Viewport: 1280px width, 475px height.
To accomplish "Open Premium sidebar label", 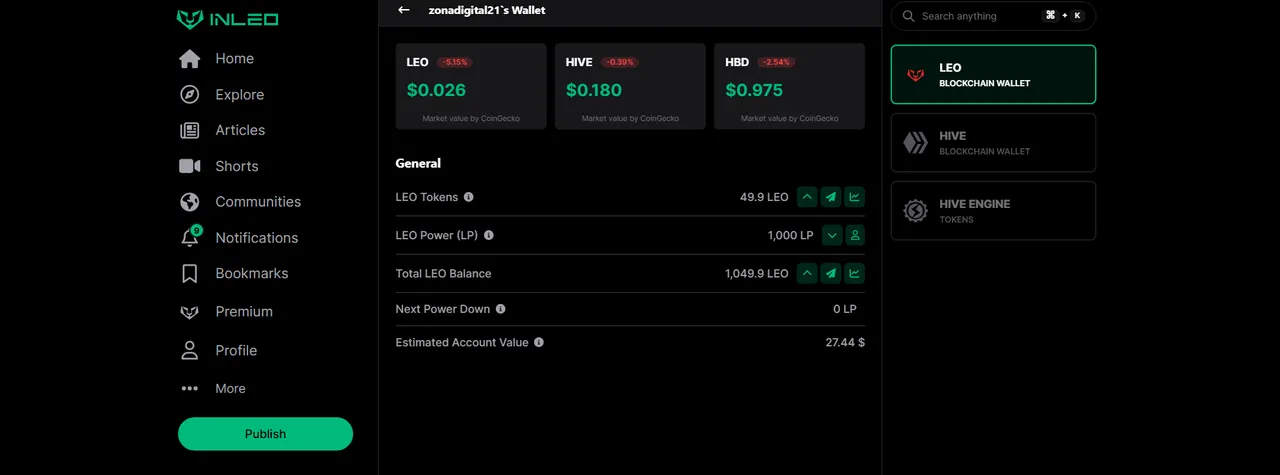I will click(244, 312).
